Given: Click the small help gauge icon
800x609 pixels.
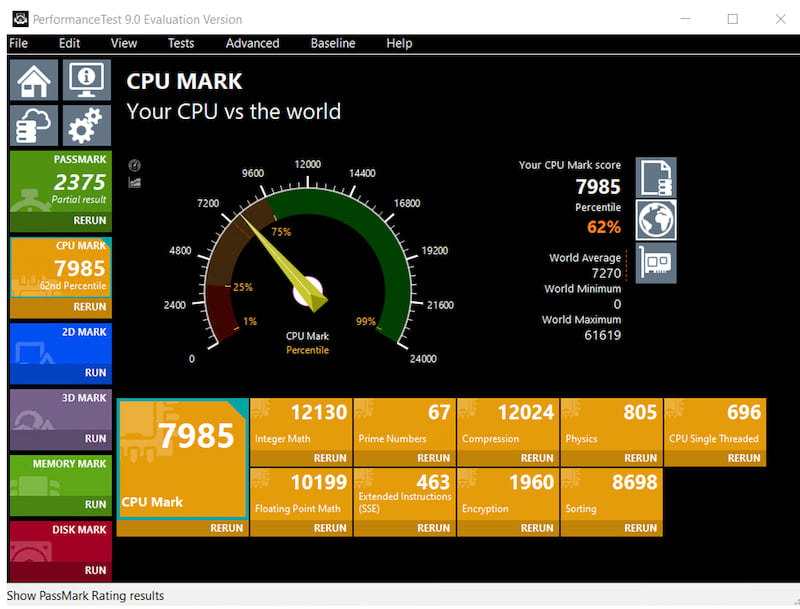Looking at the screenshot, I should coord(135,165).
